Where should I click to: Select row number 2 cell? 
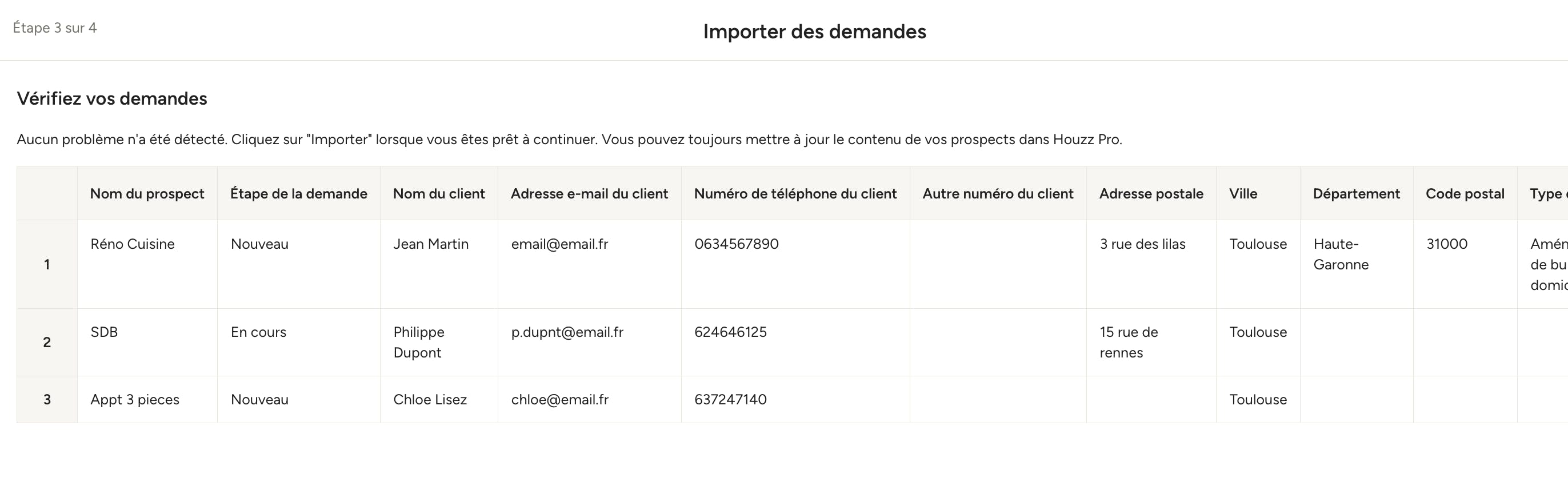pos(47,343)
